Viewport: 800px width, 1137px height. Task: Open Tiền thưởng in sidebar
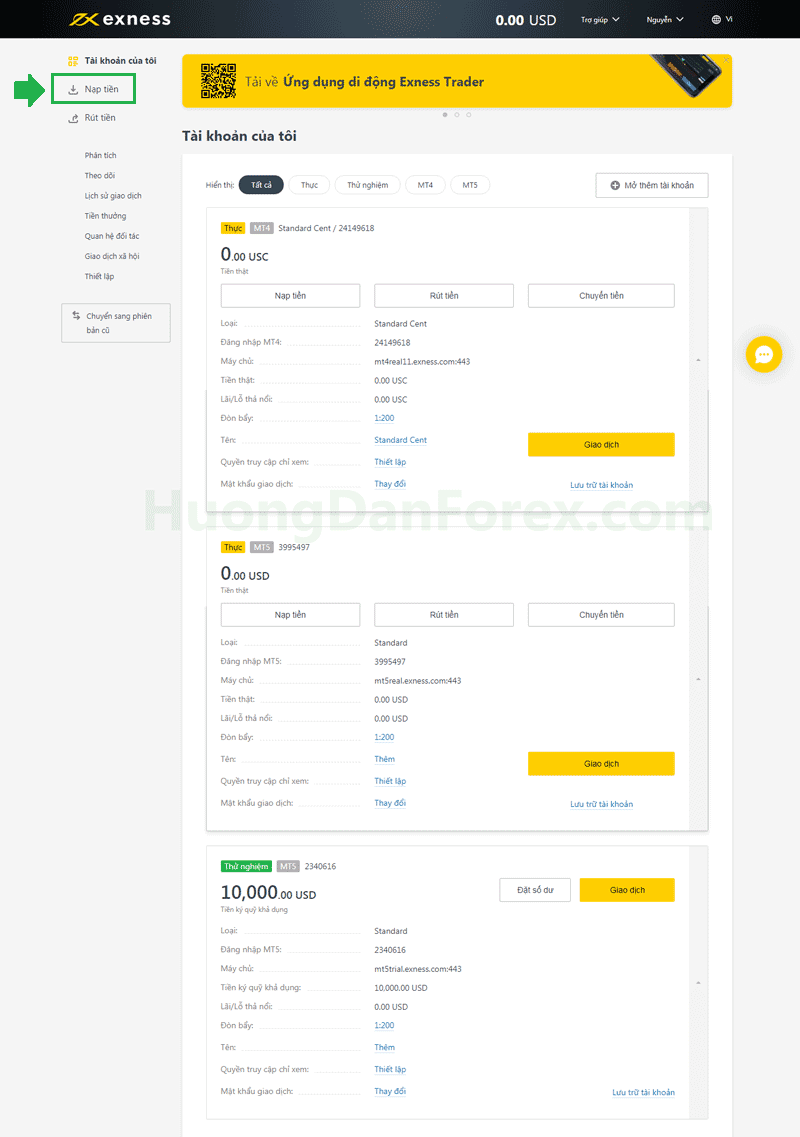coord(105,216)
